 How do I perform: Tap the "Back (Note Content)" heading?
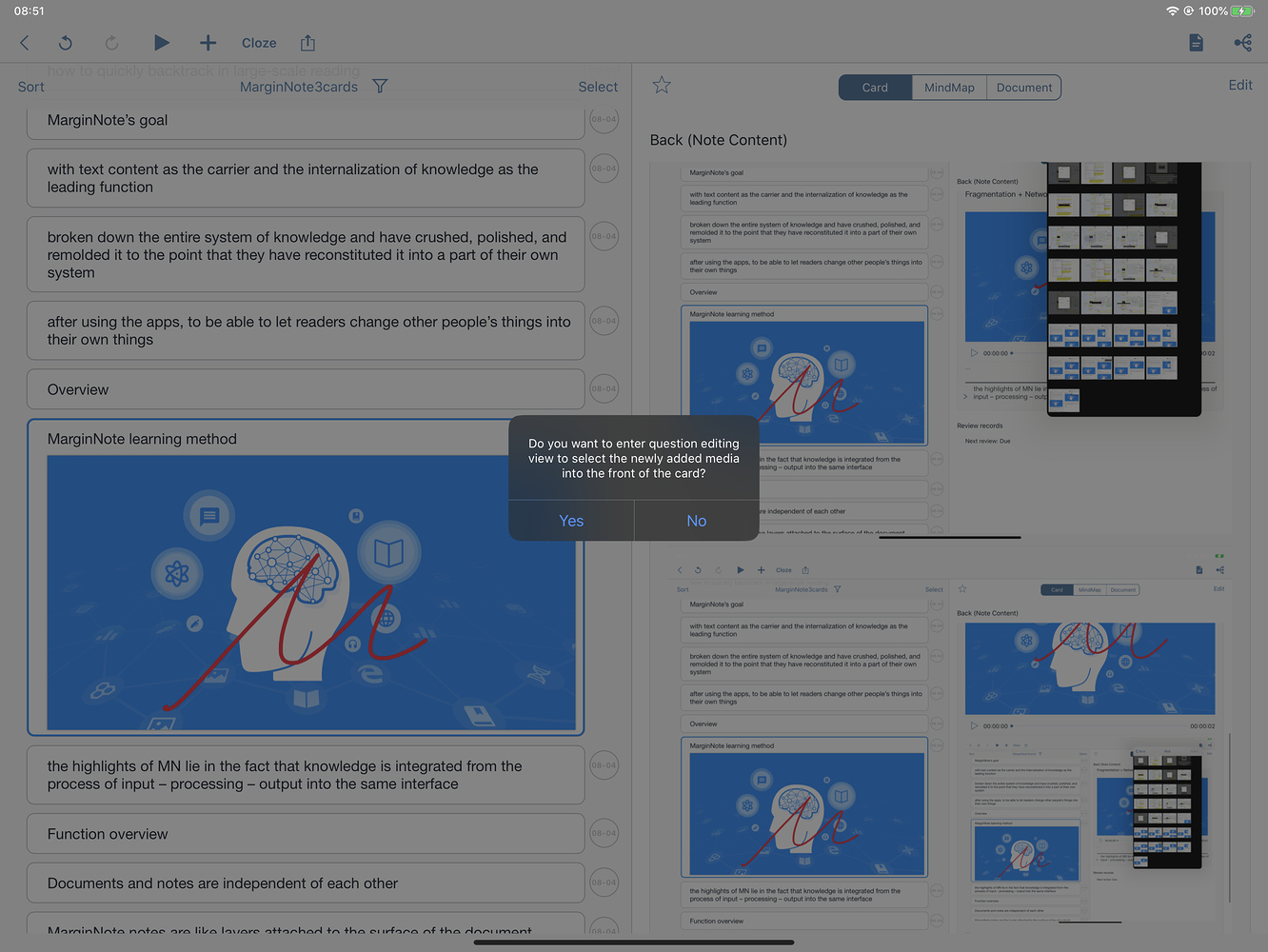click(719, 140)
